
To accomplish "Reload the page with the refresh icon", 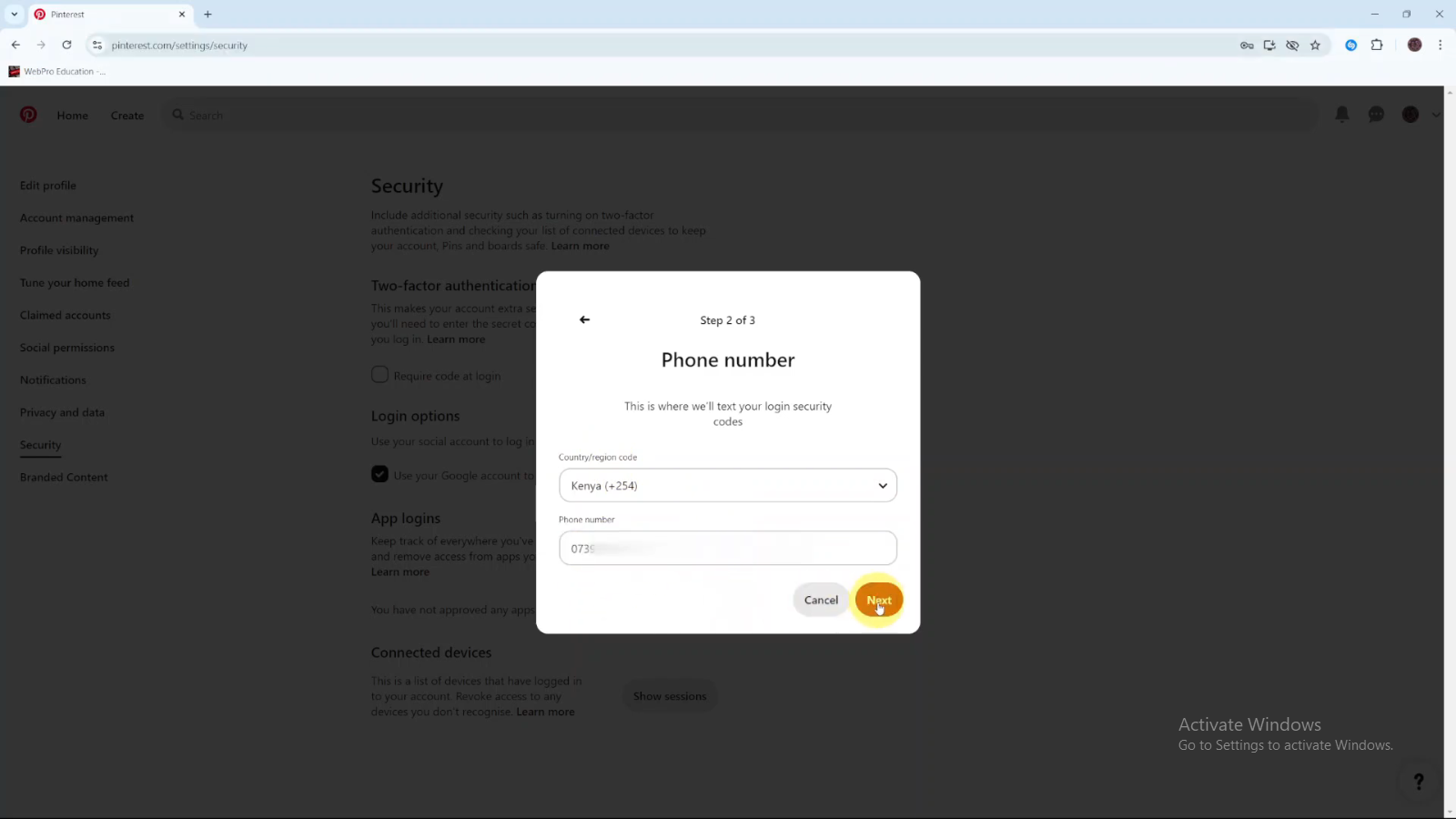I will (x=66, y=45).
